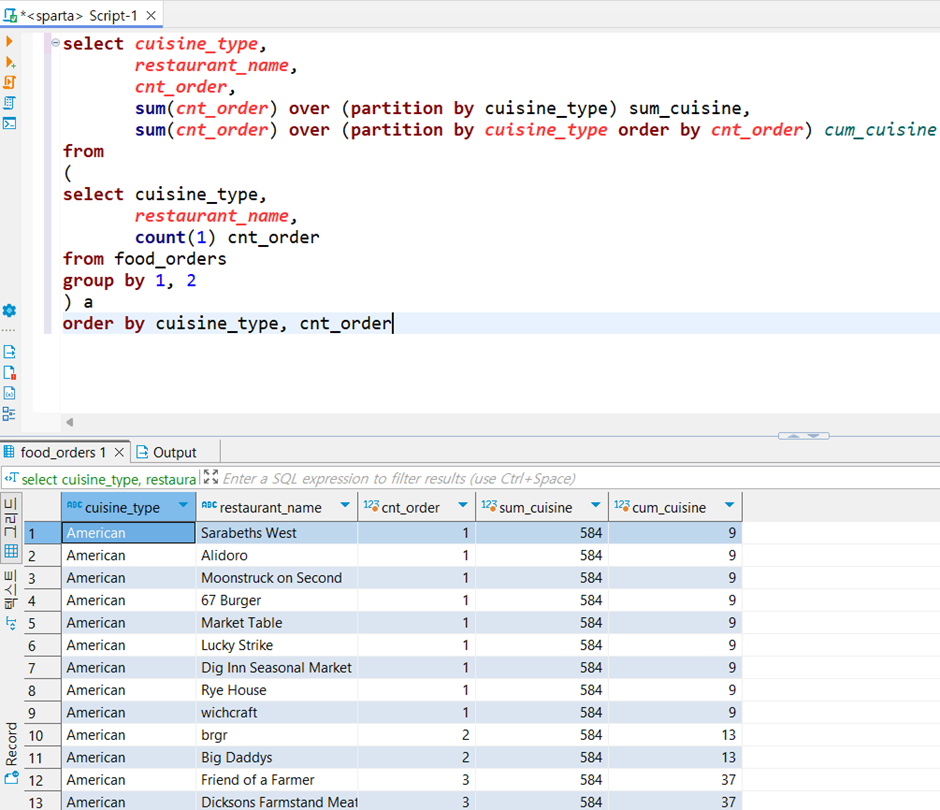The height and width of the screenshot is (810, 940).
Task: Close the Script-1 editor tab
Action: click(x=151, y=16)
